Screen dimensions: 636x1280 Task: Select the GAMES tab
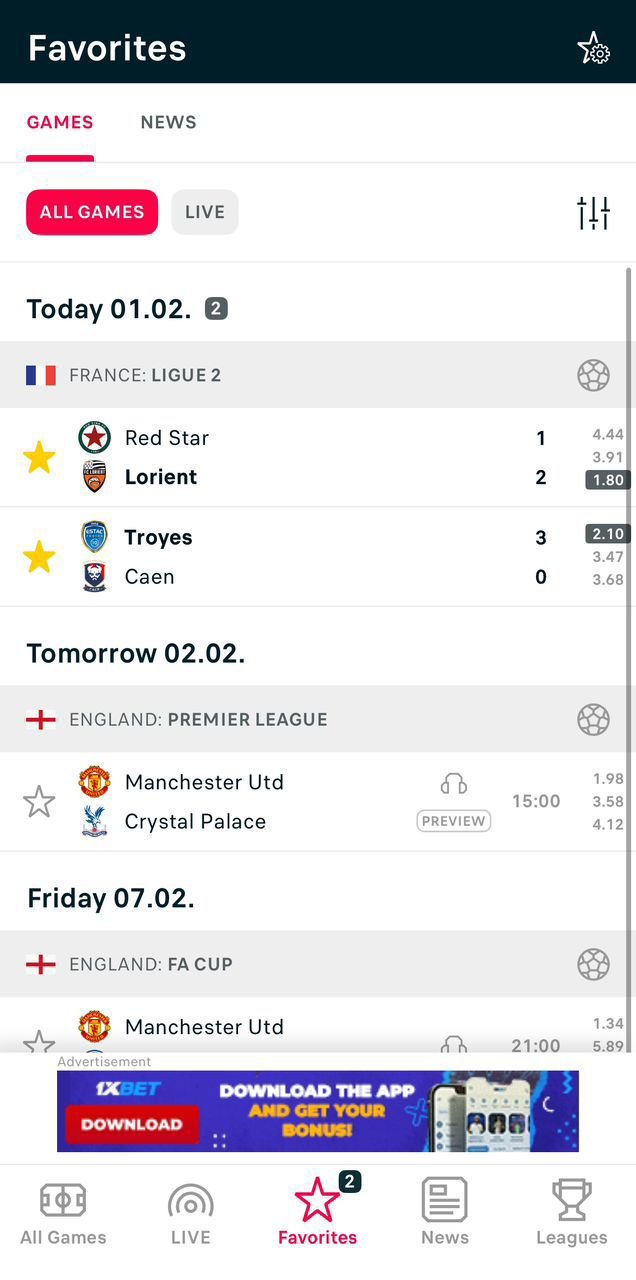(60, 122)
